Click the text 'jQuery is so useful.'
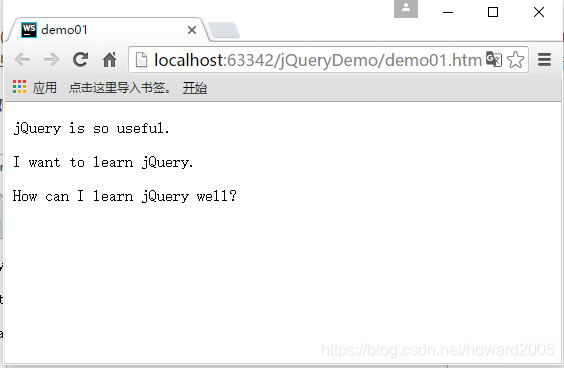The width and height of the screenshot is (564, 368). (x=91, y=128)
